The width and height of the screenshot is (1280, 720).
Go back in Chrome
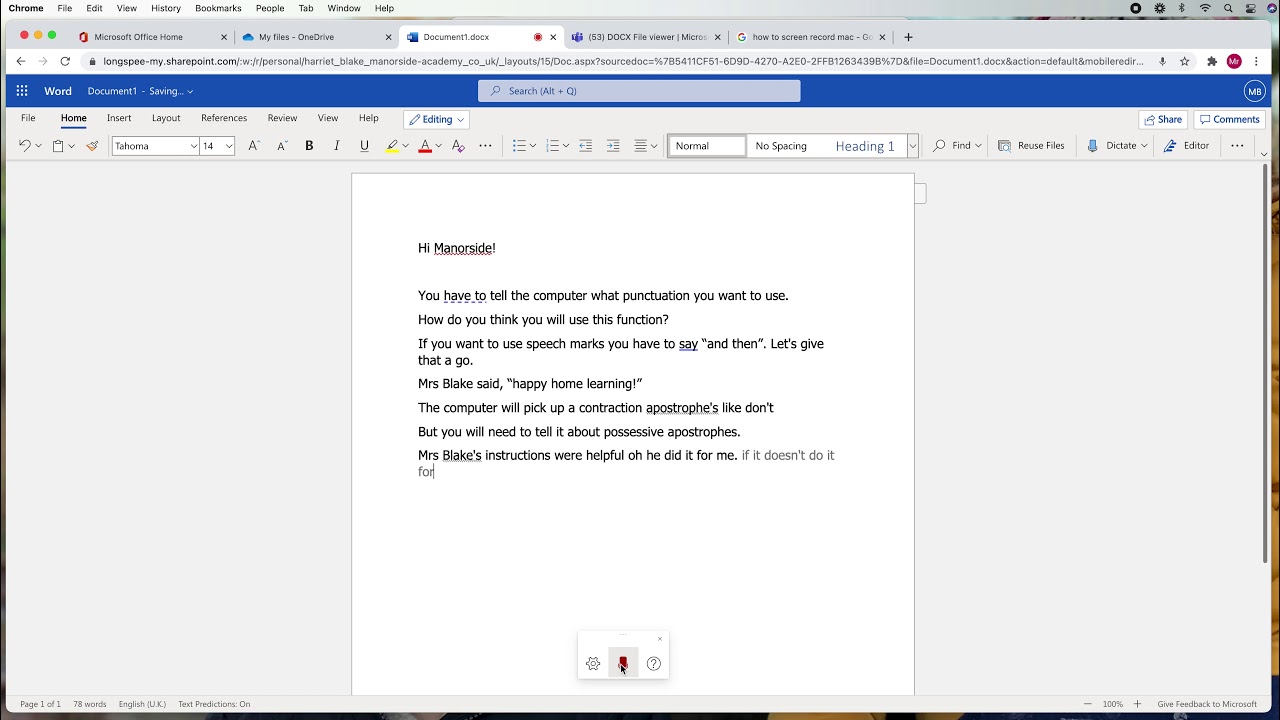20,61
